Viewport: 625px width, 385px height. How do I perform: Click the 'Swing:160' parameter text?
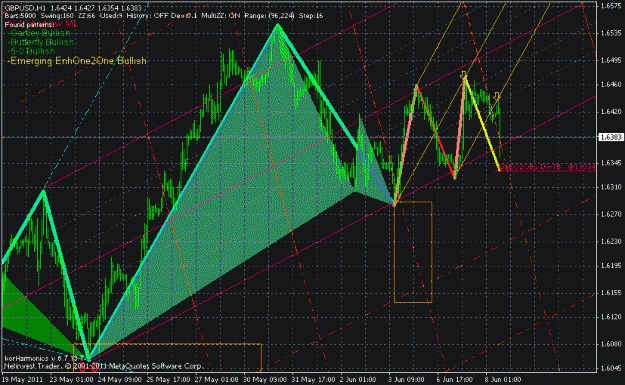tap(56, 16)
